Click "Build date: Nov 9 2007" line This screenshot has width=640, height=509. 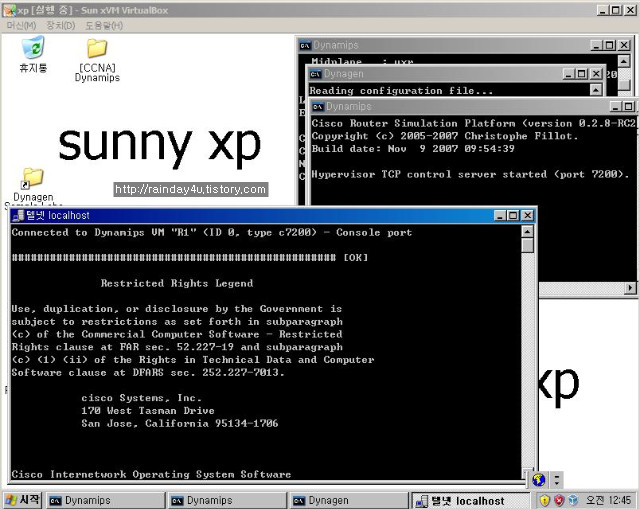[413, 149]
